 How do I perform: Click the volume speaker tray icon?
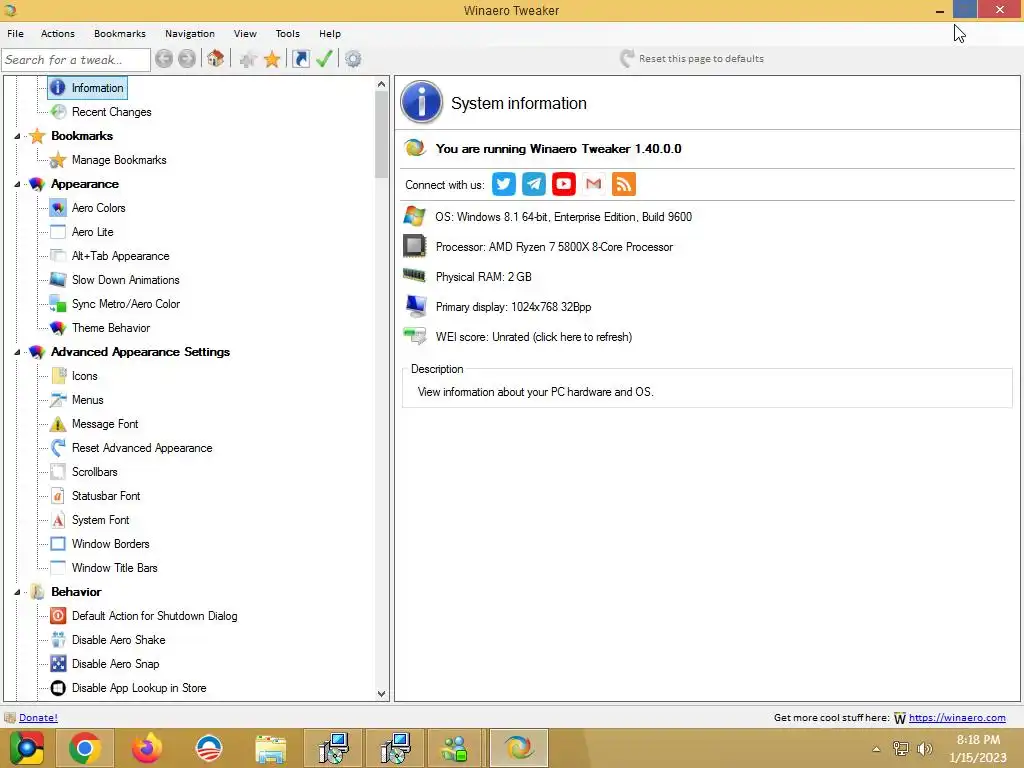point(924,749)
